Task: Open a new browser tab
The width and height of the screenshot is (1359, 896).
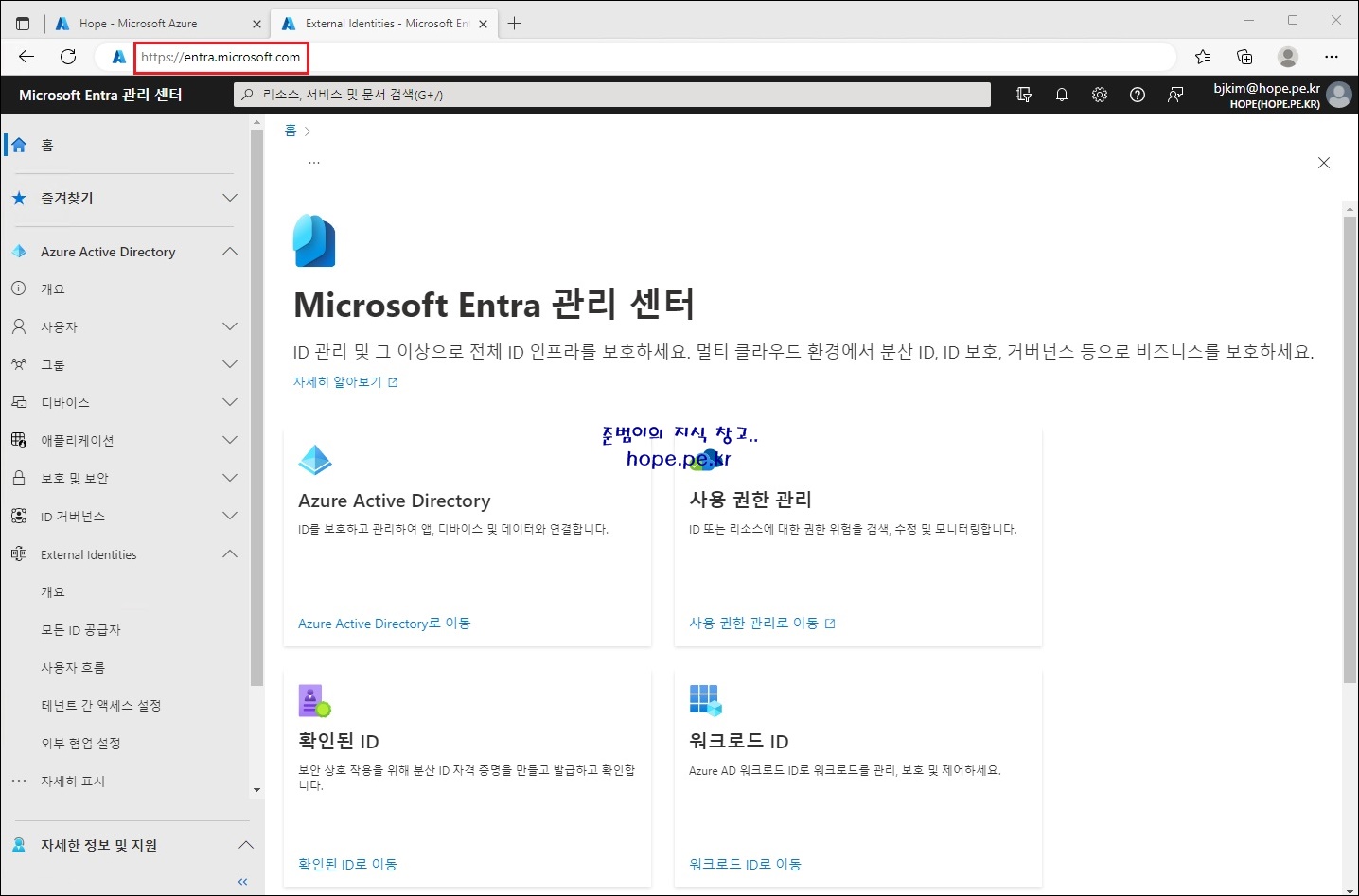Action: point(514,24)
